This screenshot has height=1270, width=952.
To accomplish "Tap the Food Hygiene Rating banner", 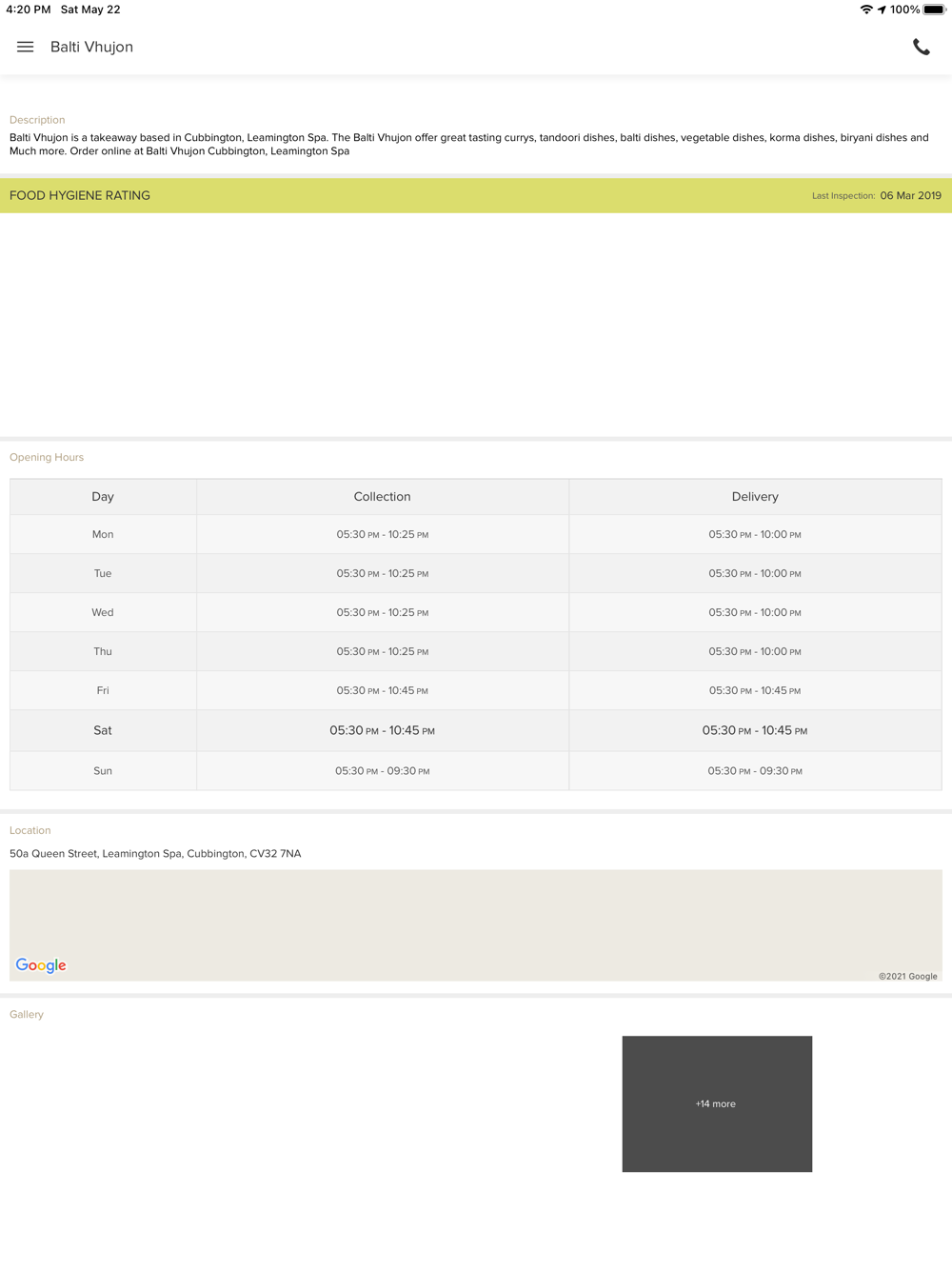I will pos(476,196).
